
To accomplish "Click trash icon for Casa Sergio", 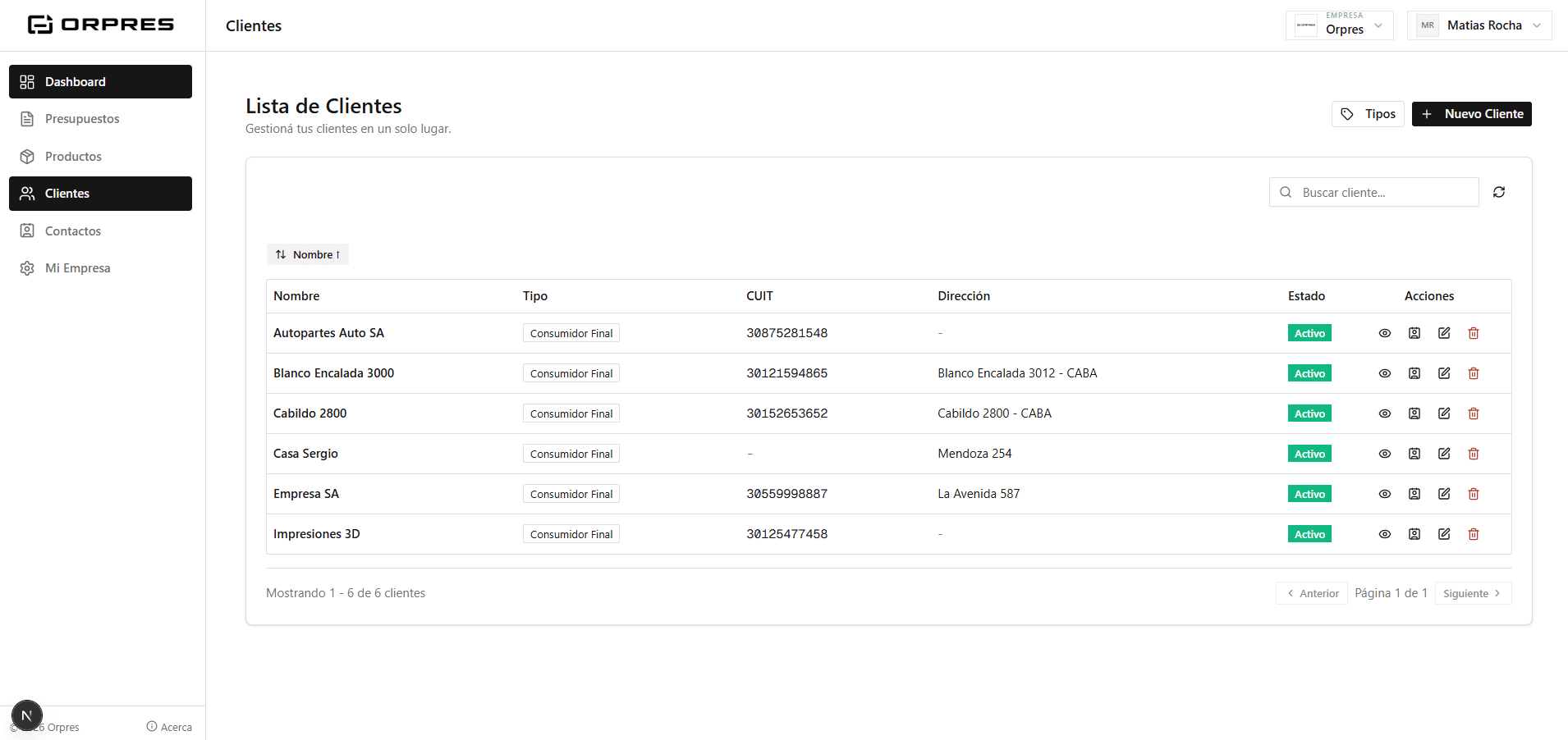I will click(x=1474, y=454).
